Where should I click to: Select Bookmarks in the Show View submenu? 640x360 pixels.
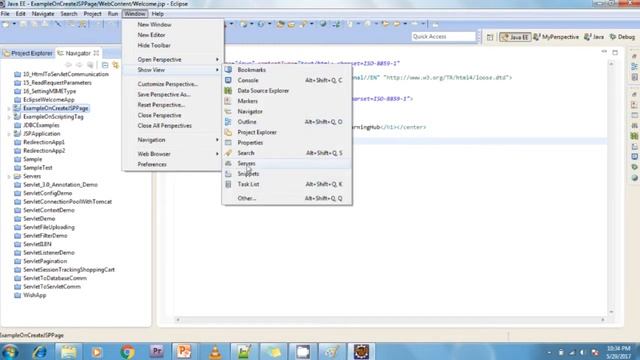pyautogui.click(x=287, y=70)
